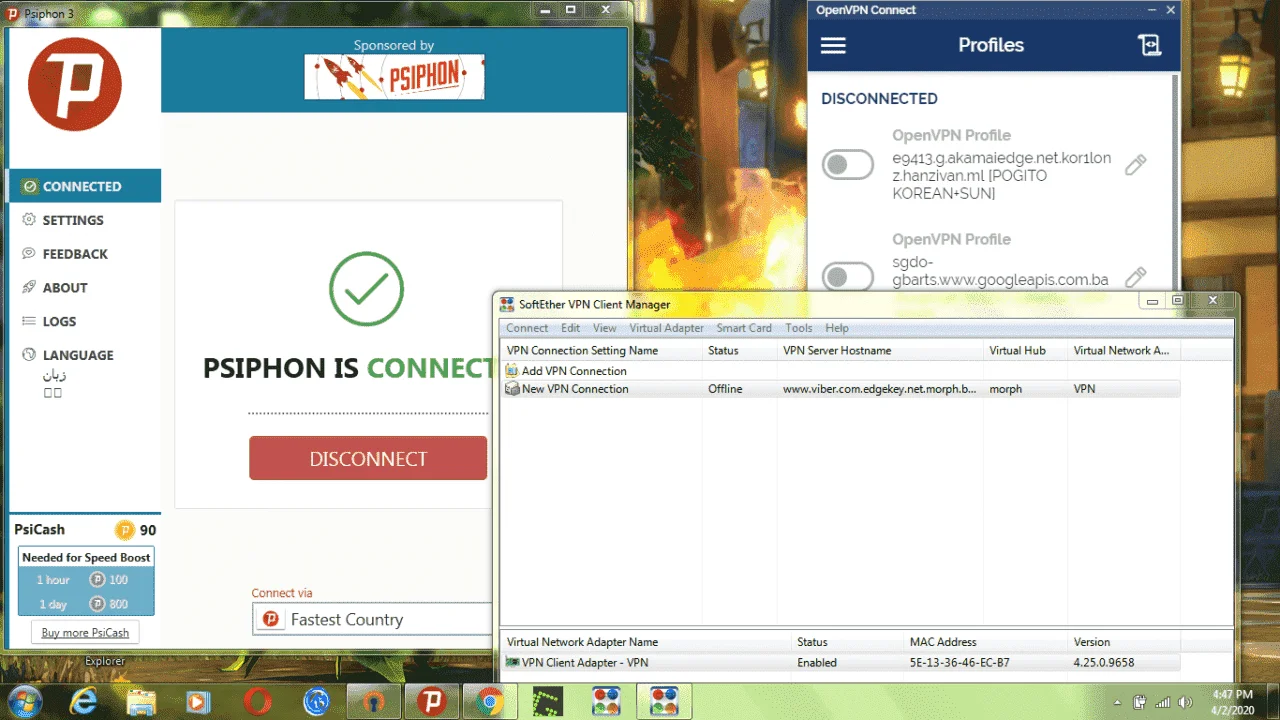This screenshot has height=720, width=1280.
Task: Click the red Disconnect button
Action: (x=368, y=458)
